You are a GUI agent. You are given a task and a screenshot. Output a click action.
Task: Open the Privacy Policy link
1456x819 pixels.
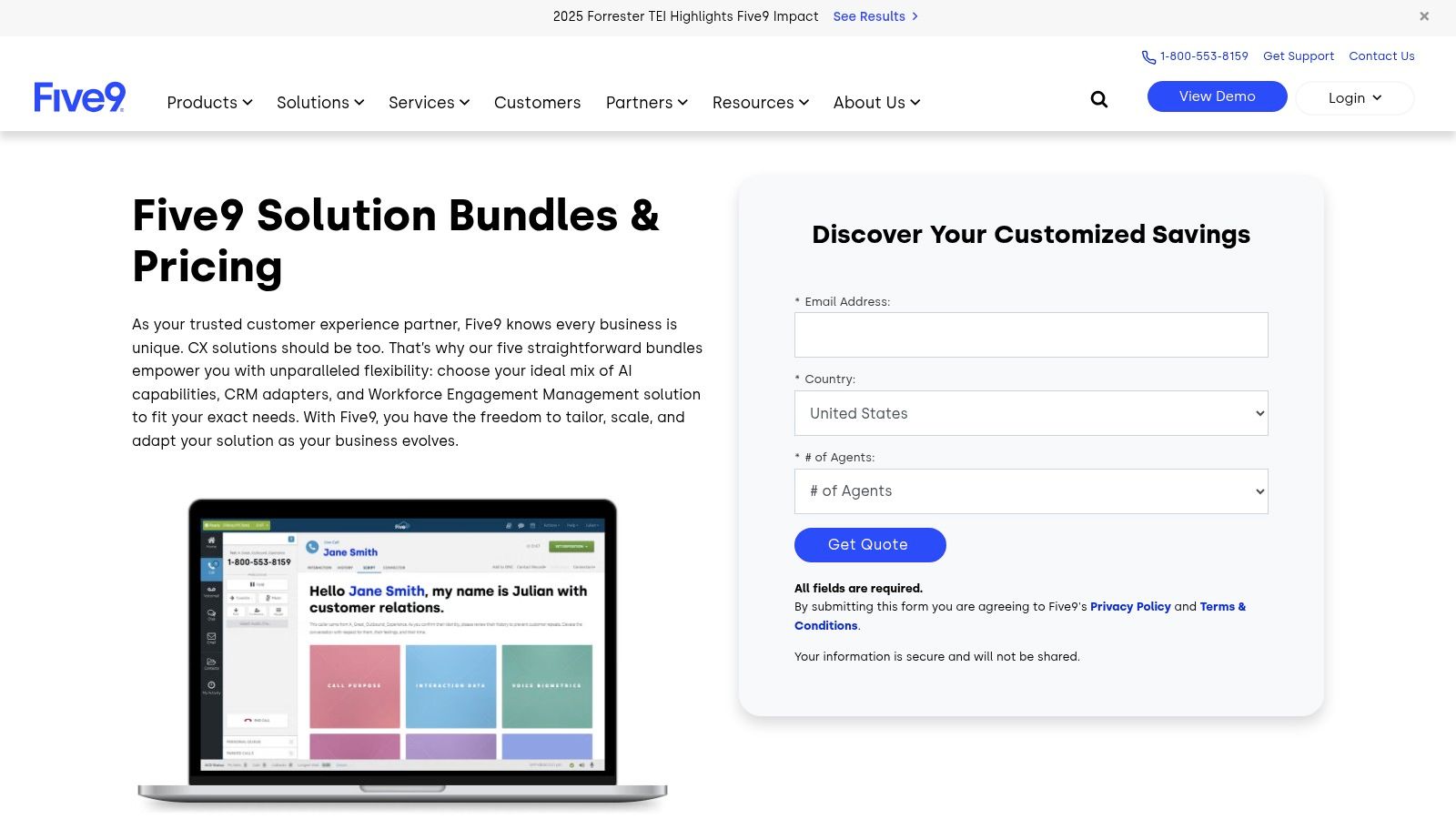click(1130, 607)
